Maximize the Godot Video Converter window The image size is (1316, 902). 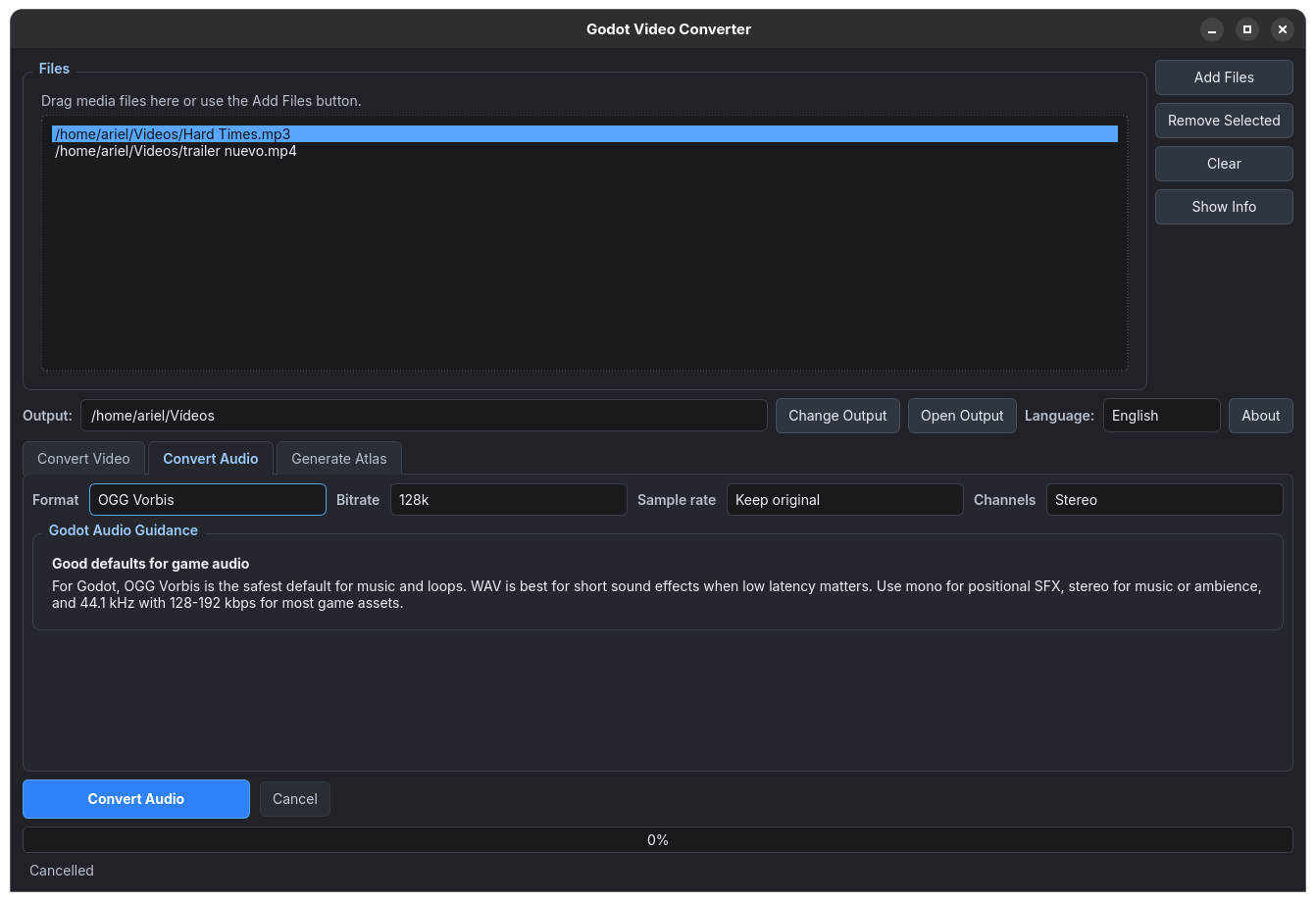click(x=1247, y=29)
